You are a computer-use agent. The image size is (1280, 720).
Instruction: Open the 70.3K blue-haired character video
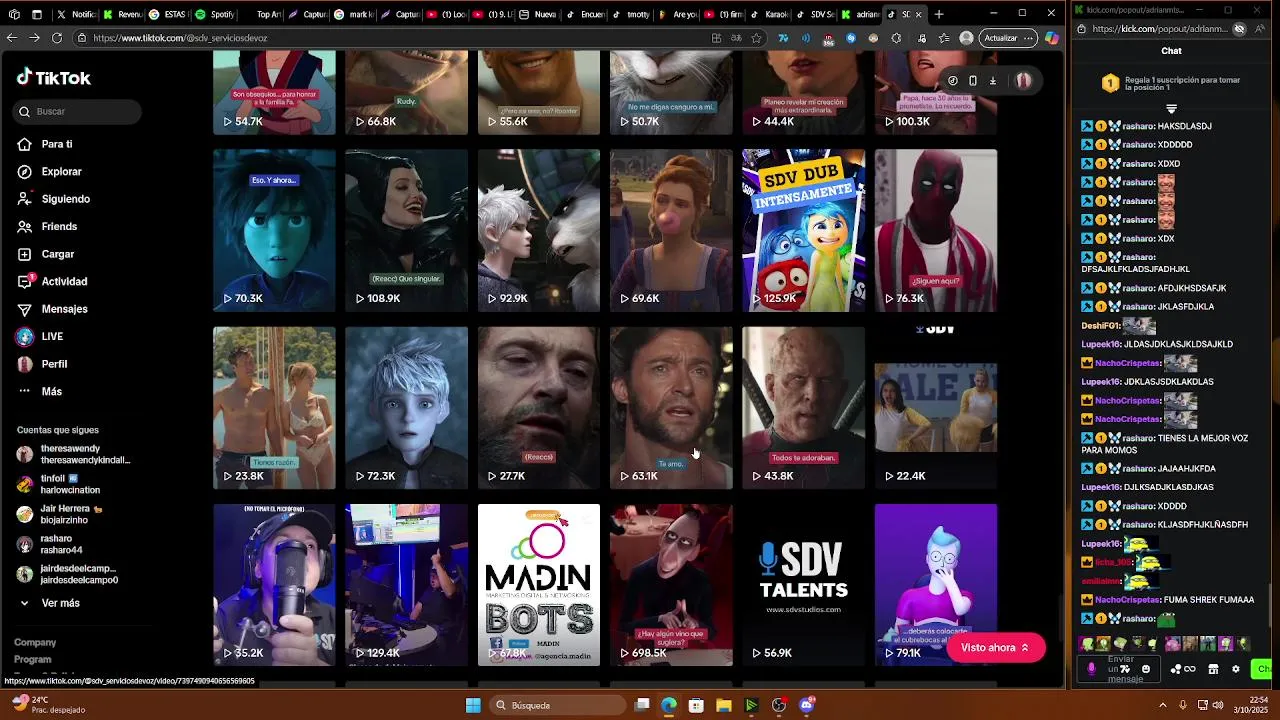click(x=274, y=230)
